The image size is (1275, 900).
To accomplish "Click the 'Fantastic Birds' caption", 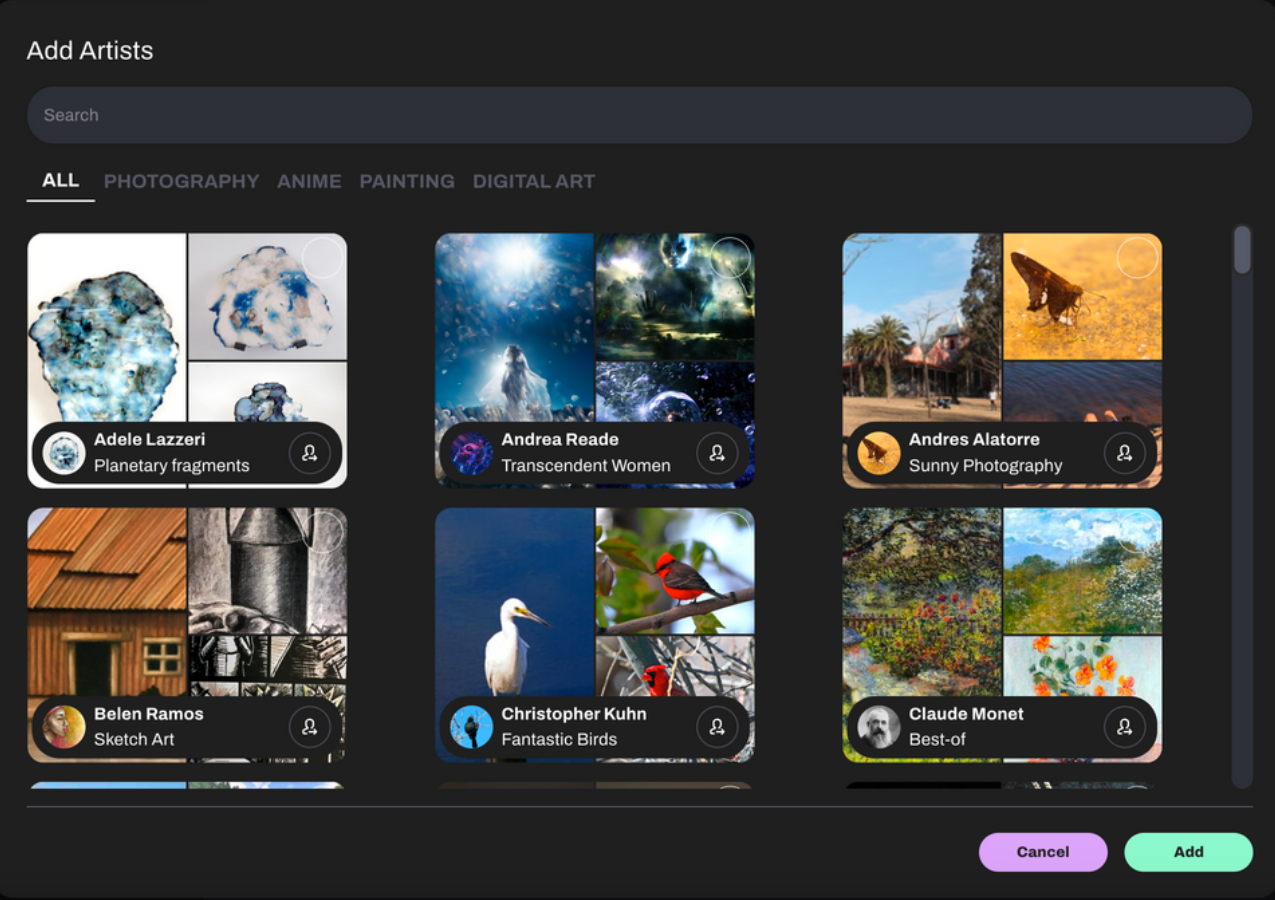I will point(559,740).
